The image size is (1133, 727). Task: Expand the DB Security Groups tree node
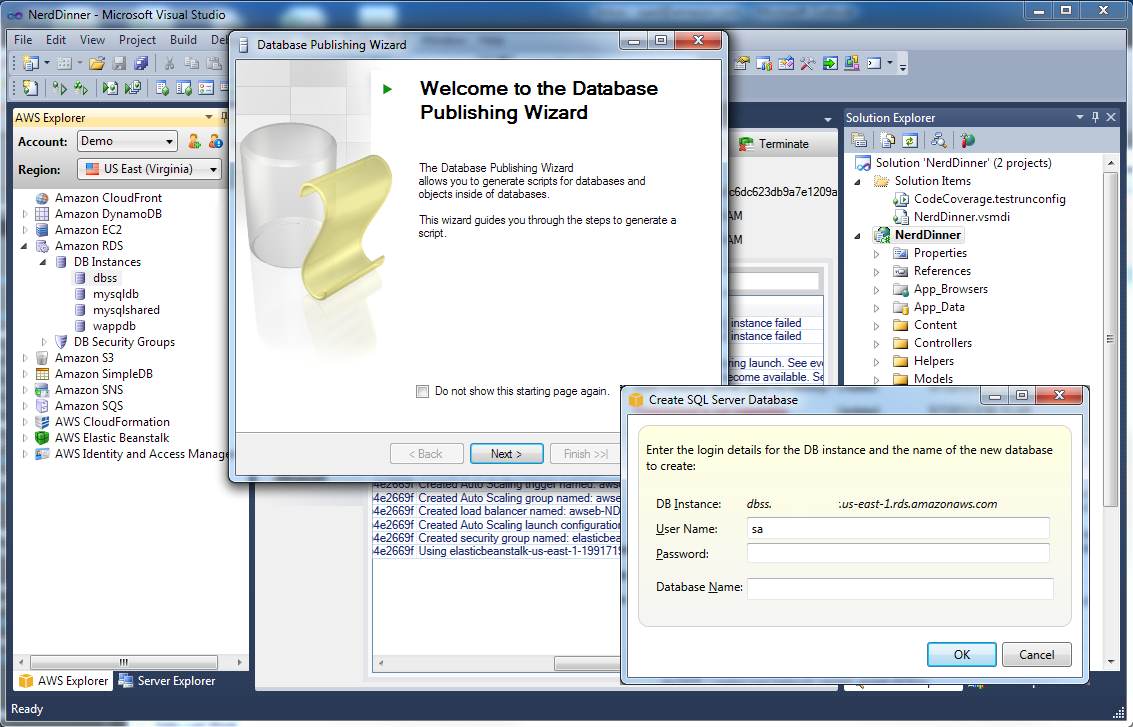click(x=44, y=342)
